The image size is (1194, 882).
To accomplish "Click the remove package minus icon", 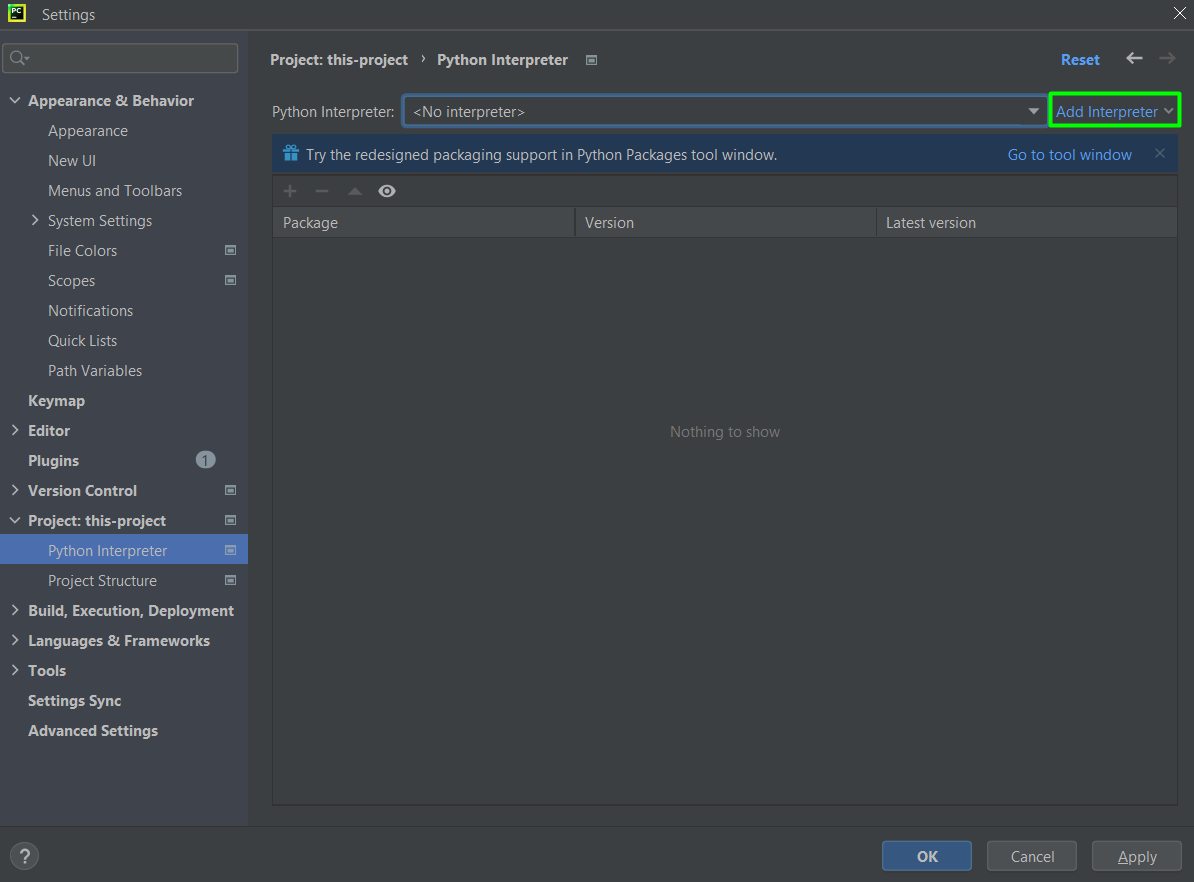I will click(x=322, y=191).
